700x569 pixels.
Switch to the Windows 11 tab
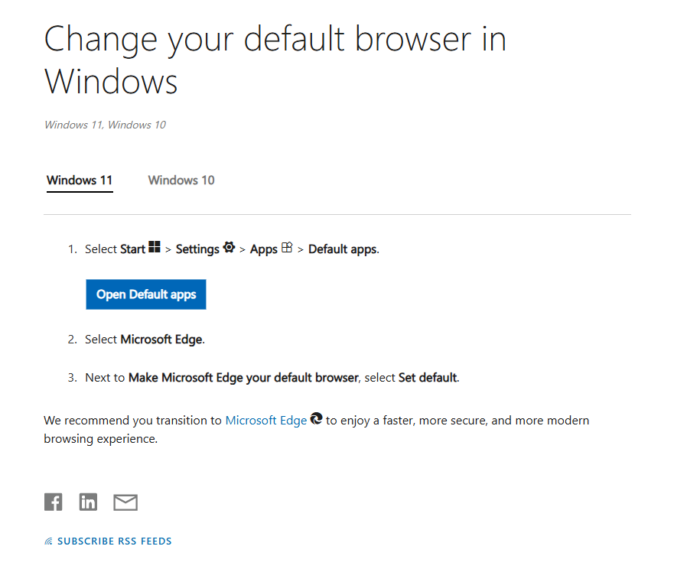(79, 180)
